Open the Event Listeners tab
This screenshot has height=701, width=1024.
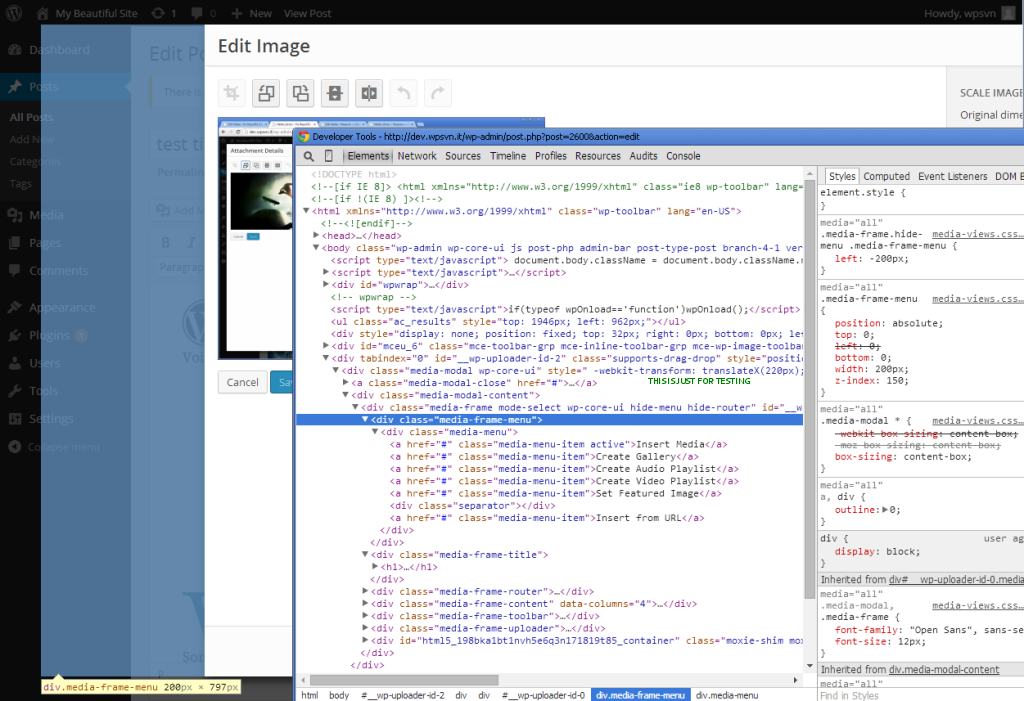pyautogui.click(x=952, y=176)
